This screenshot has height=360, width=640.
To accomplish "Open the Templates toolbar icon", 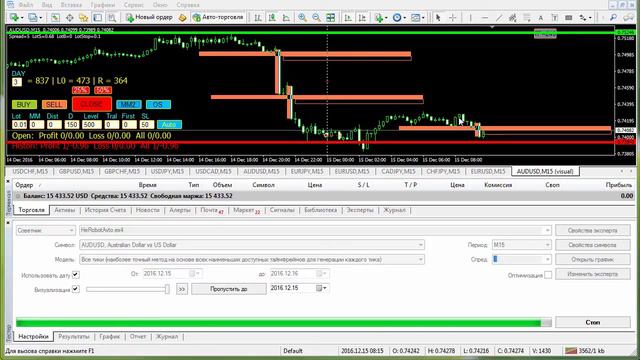I will point(416,17).
